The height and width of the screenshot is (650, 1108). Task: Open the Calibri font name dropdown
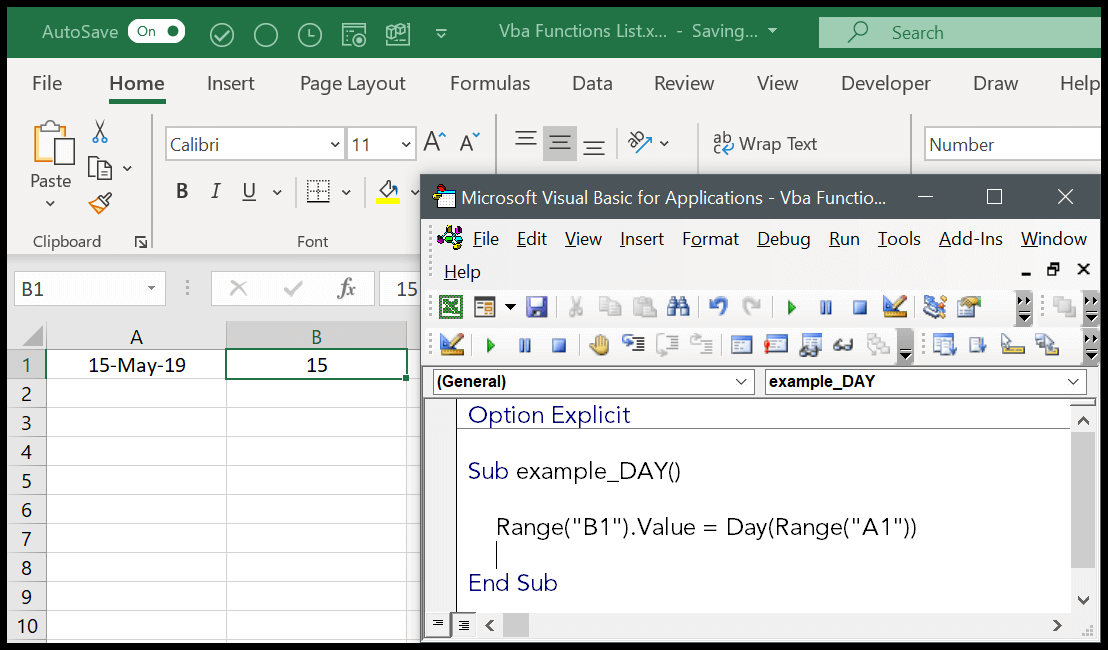(334, 145)
